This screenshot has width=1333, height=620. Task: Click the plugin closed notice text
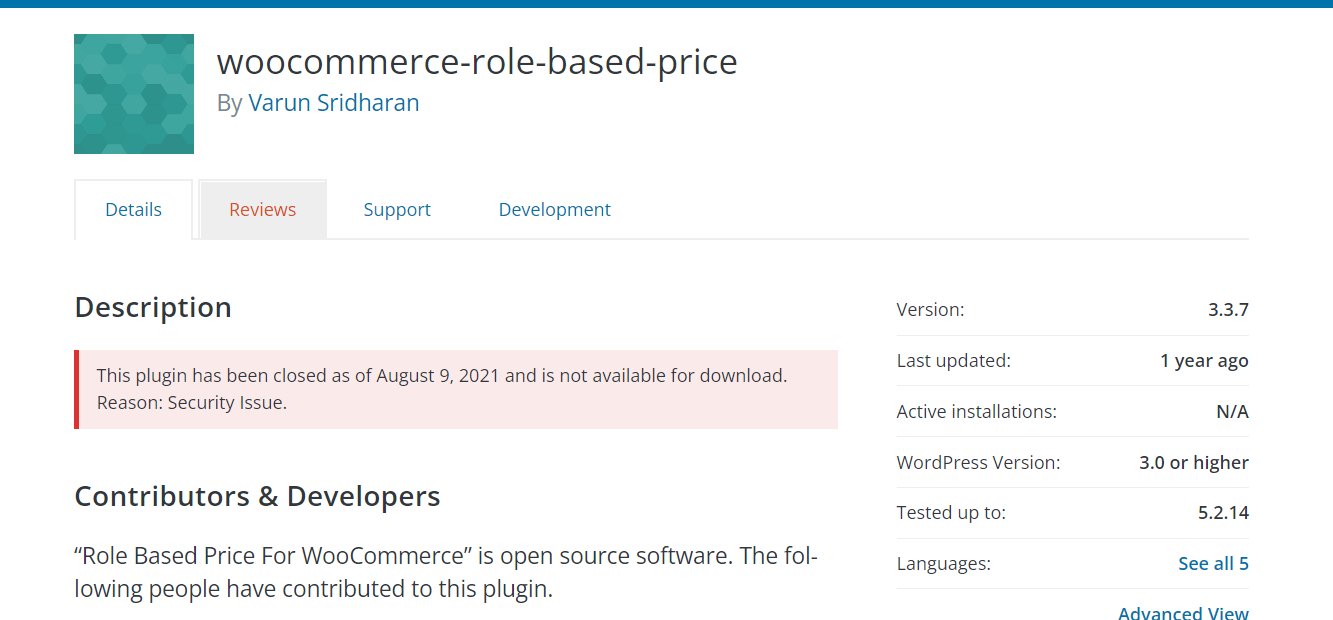[x=442, y=376]
